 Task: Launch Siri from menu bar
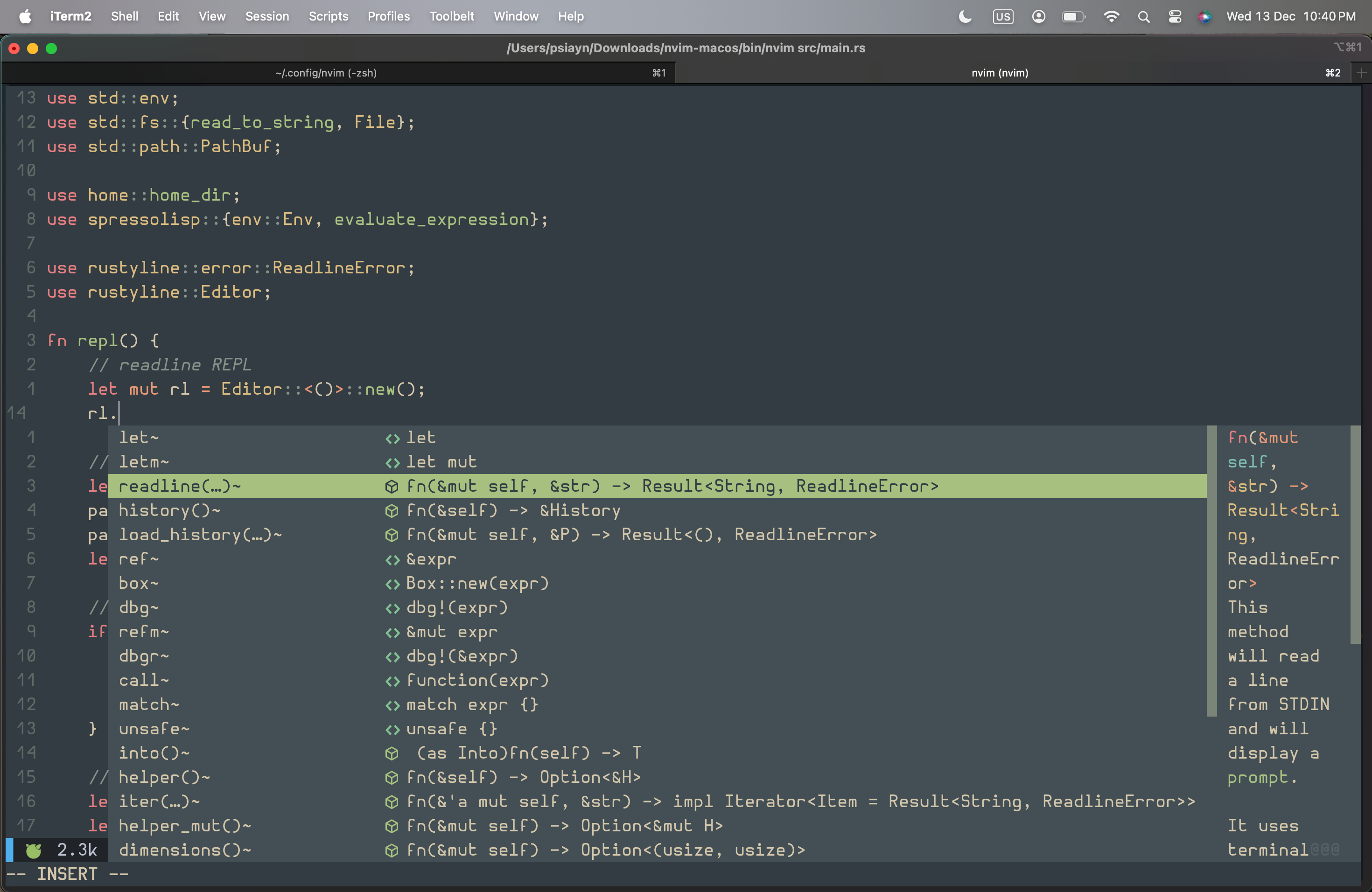coord(1205,17)
